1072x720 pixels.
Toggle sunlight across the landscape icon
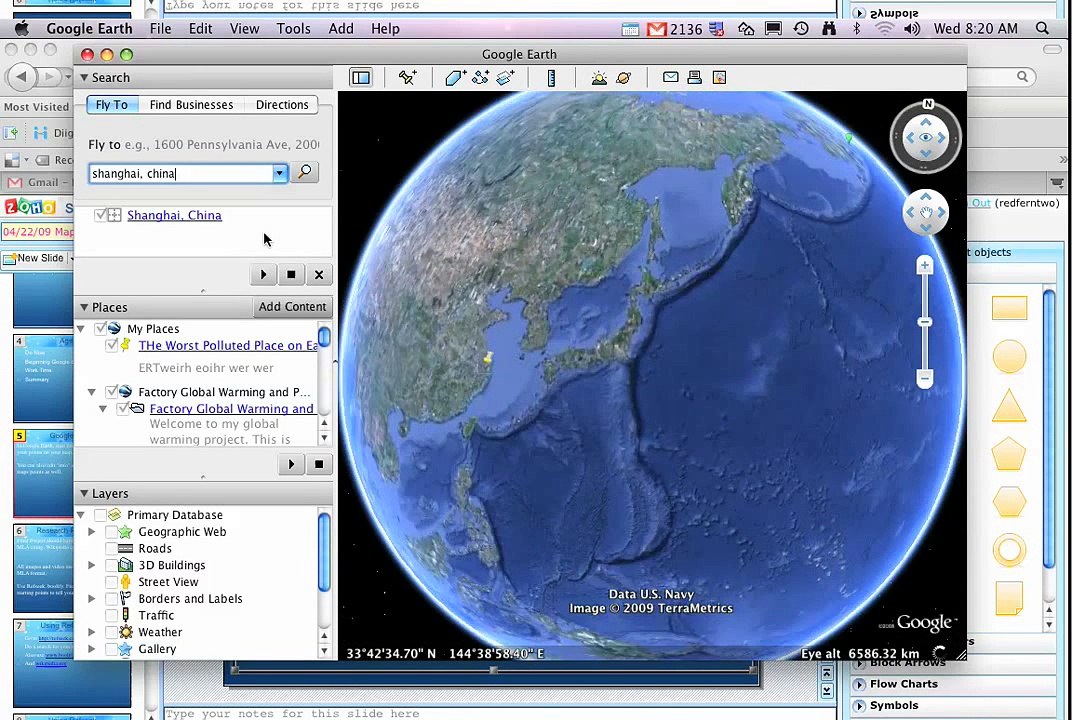pos(599,78)
